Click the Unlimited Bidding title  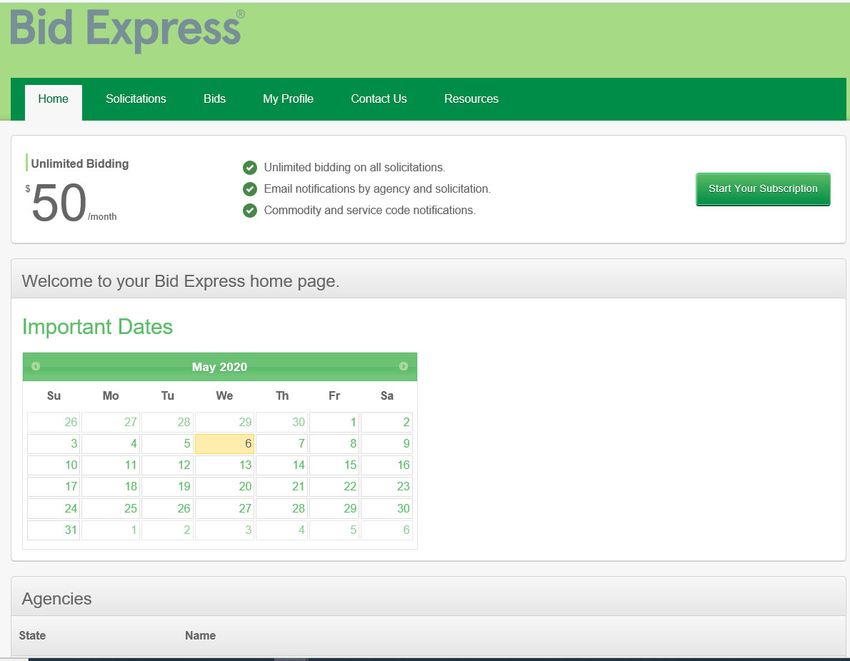pos(80,164)
